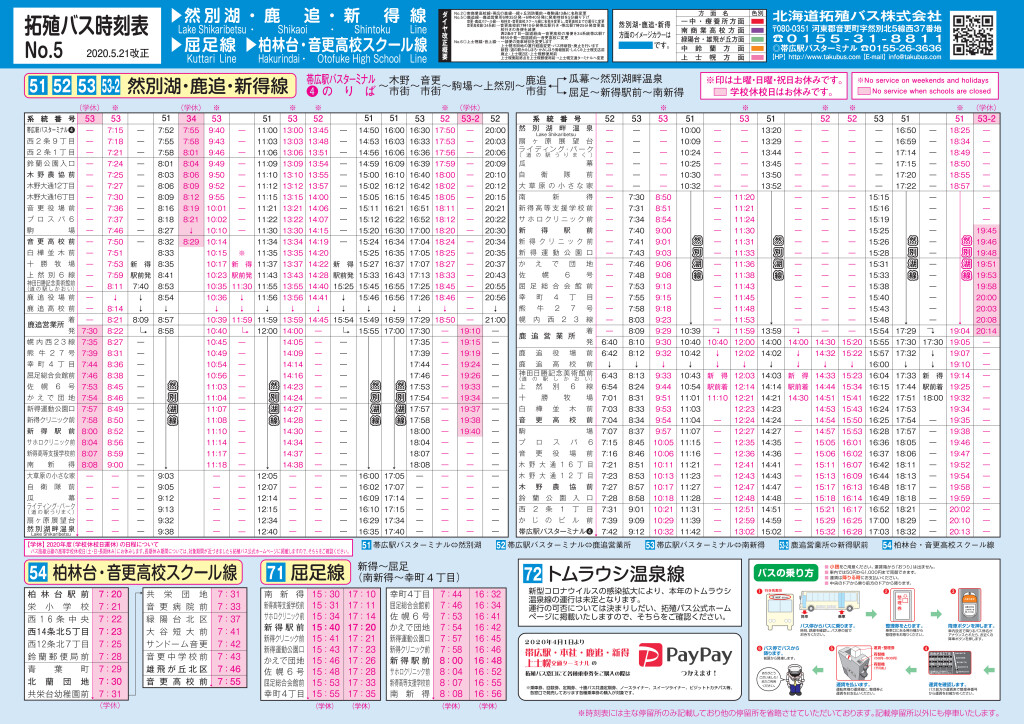Click legend badge 52 帯広駅バスターミナル⇔鹿追営業所

pos(501,544)
